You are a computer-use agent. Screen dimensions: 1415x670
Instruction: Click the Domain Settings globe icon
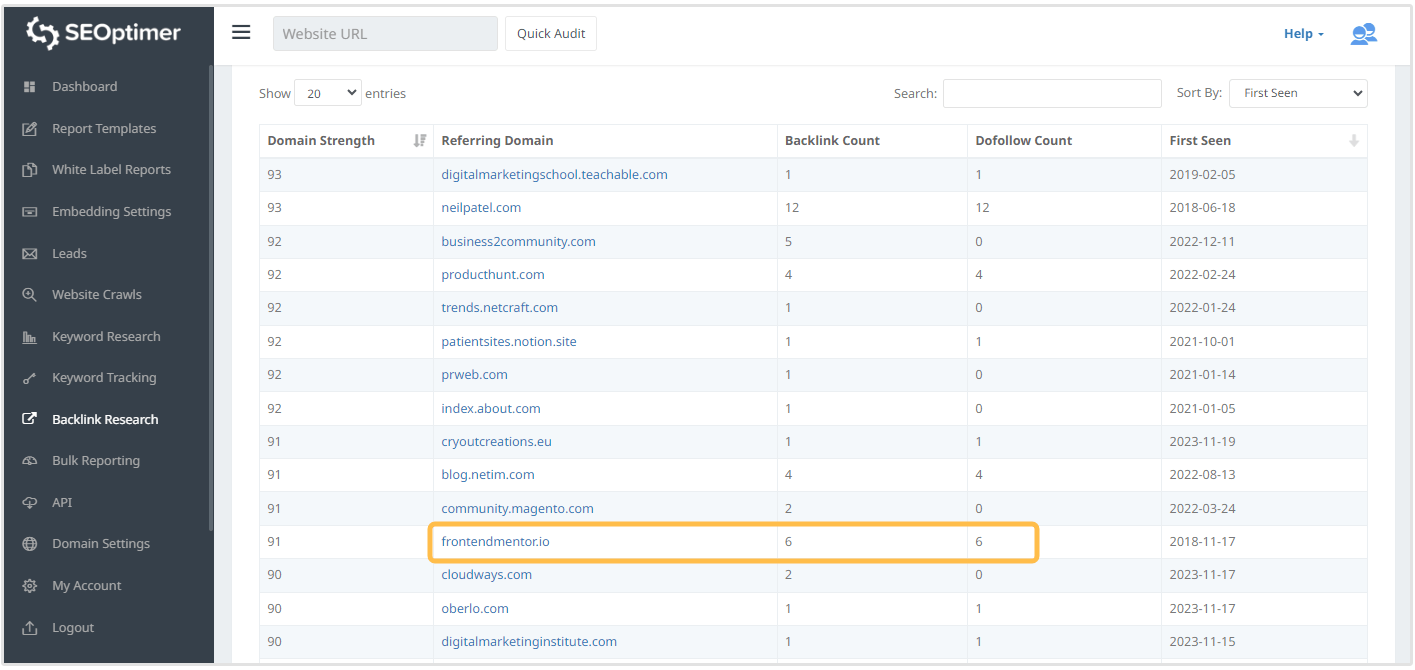[x=30, y=544]
